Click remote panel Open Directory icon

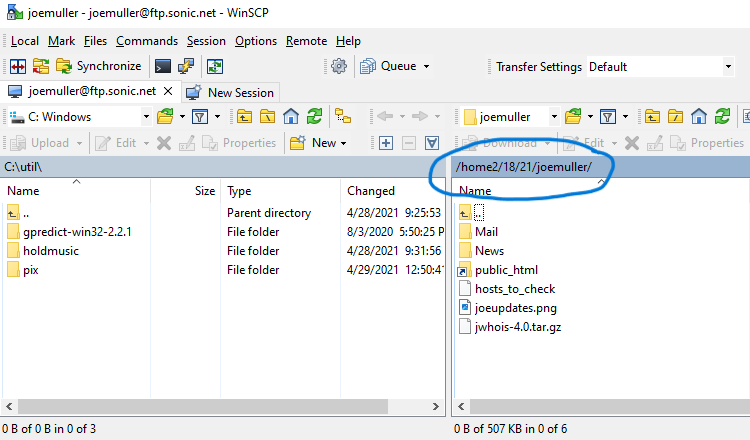tap(573, 116)
